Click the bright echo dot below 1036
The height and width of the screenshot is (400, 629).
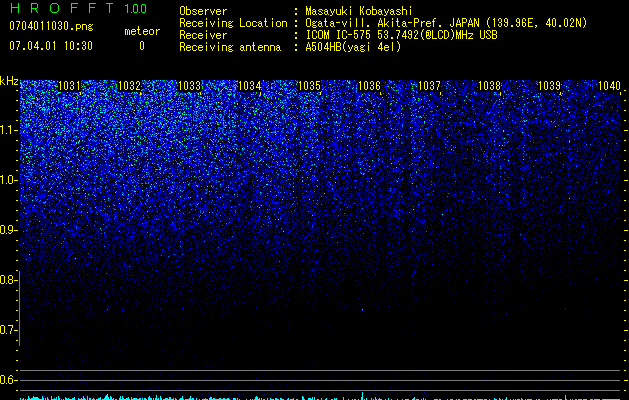[362, 310]
